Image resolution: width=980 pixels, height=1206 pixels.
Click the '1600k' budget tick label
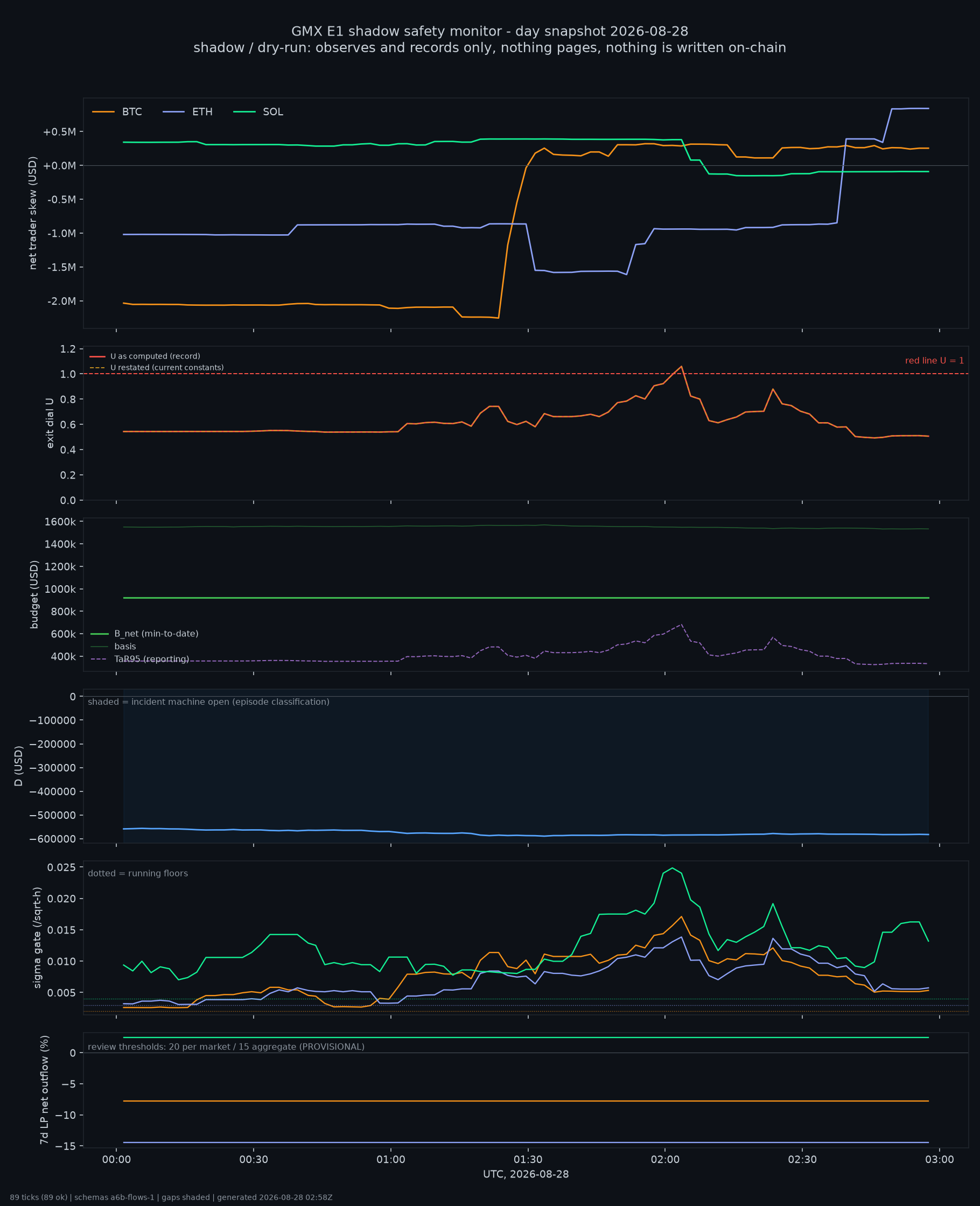pyautogui.click(x=60, y=522)
